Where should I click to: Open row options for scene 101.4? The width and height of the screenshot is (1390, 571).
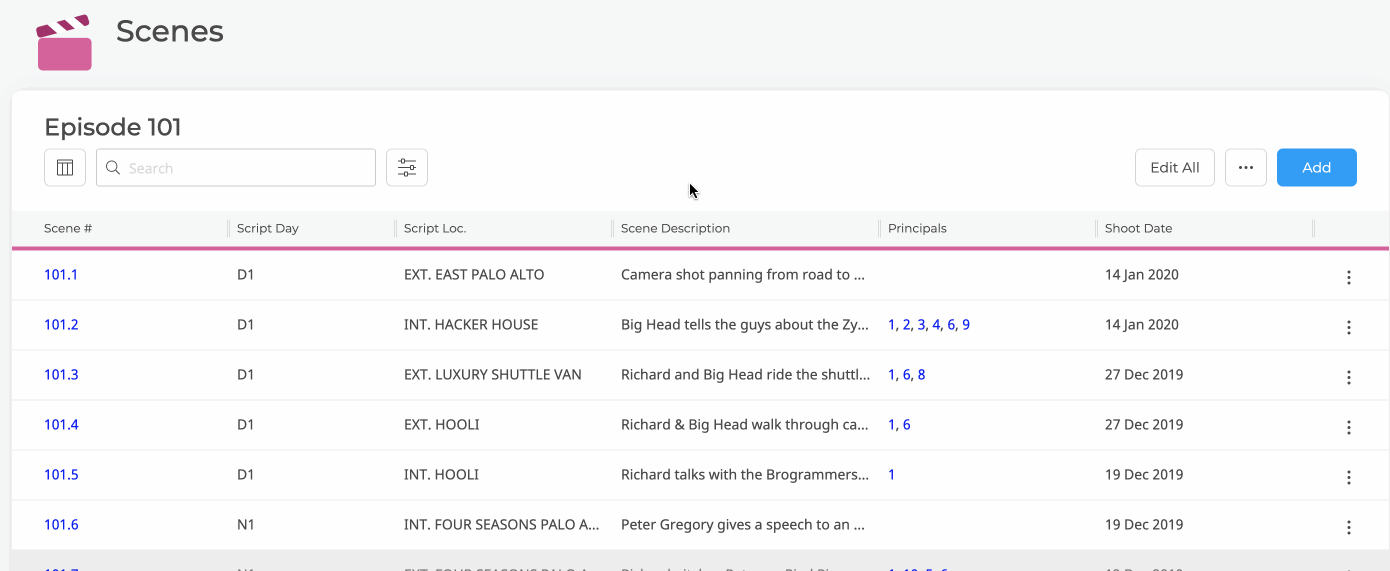click(1349, 427)
